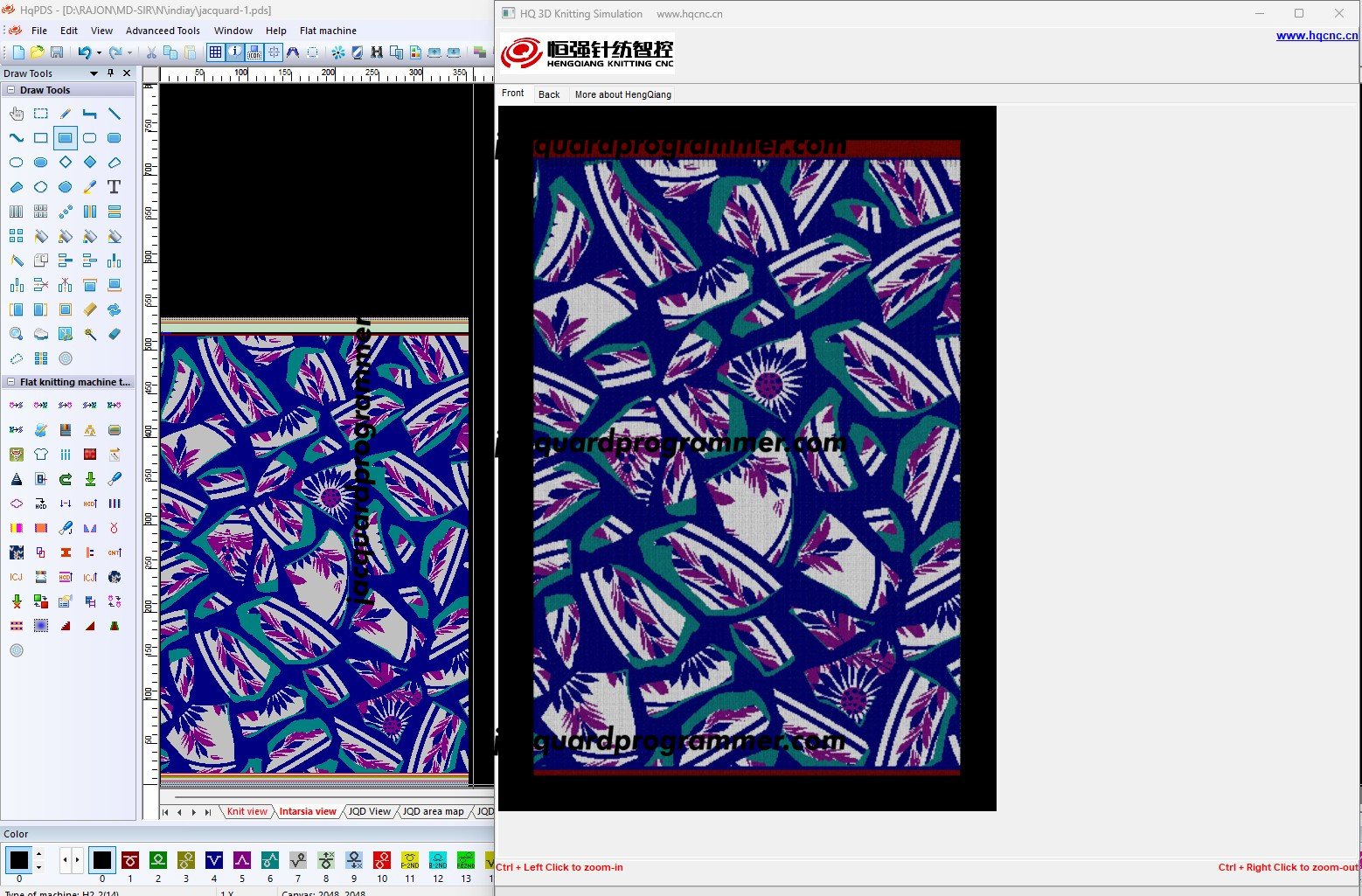Open the binoculars find tool

click(377, 52)
